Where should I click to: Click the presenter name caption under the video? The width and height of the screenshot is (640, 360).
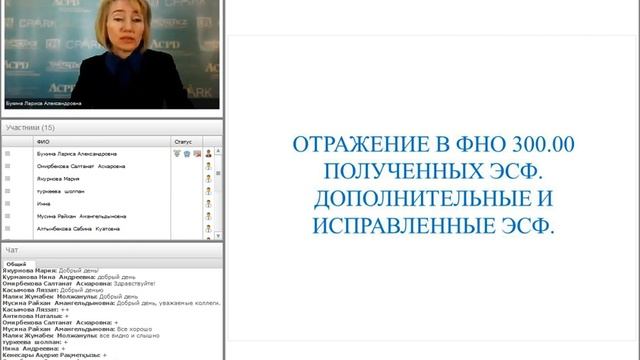44,104
